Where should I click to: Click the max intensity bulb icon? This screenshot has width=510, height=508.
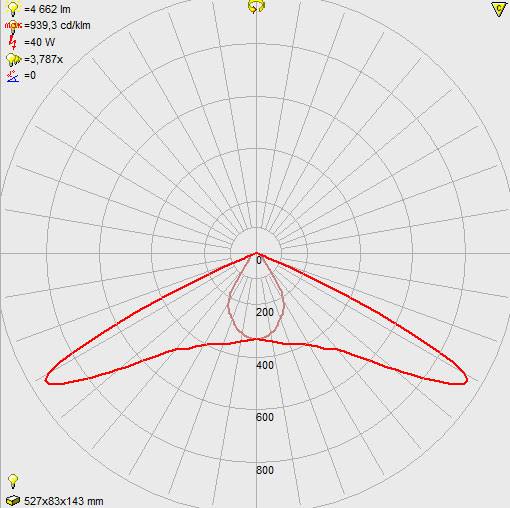pos(13,26)
